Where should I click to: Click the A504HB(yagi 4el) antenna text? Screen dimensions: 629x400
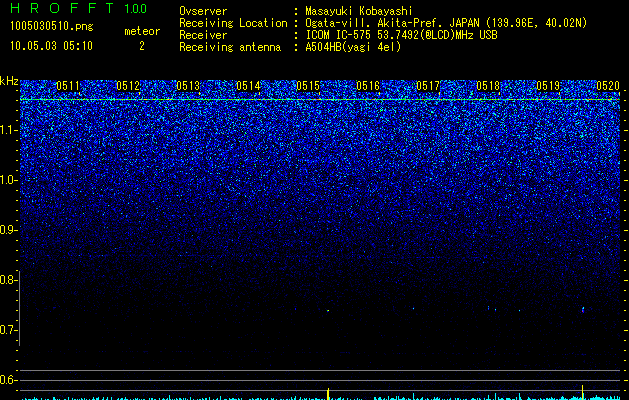coord(353,47)
